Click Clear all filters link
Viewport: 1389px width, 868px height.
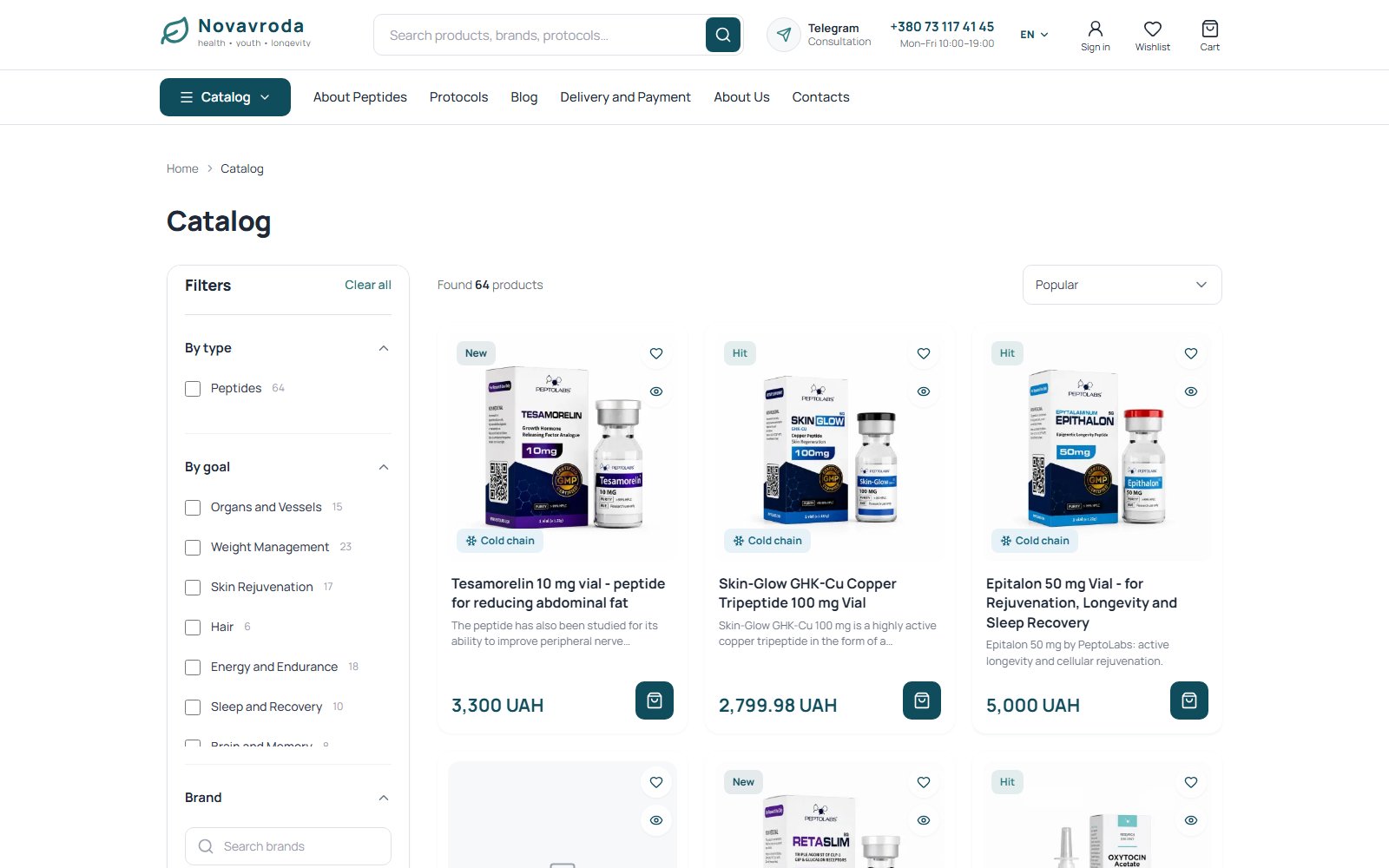point(368,285)
